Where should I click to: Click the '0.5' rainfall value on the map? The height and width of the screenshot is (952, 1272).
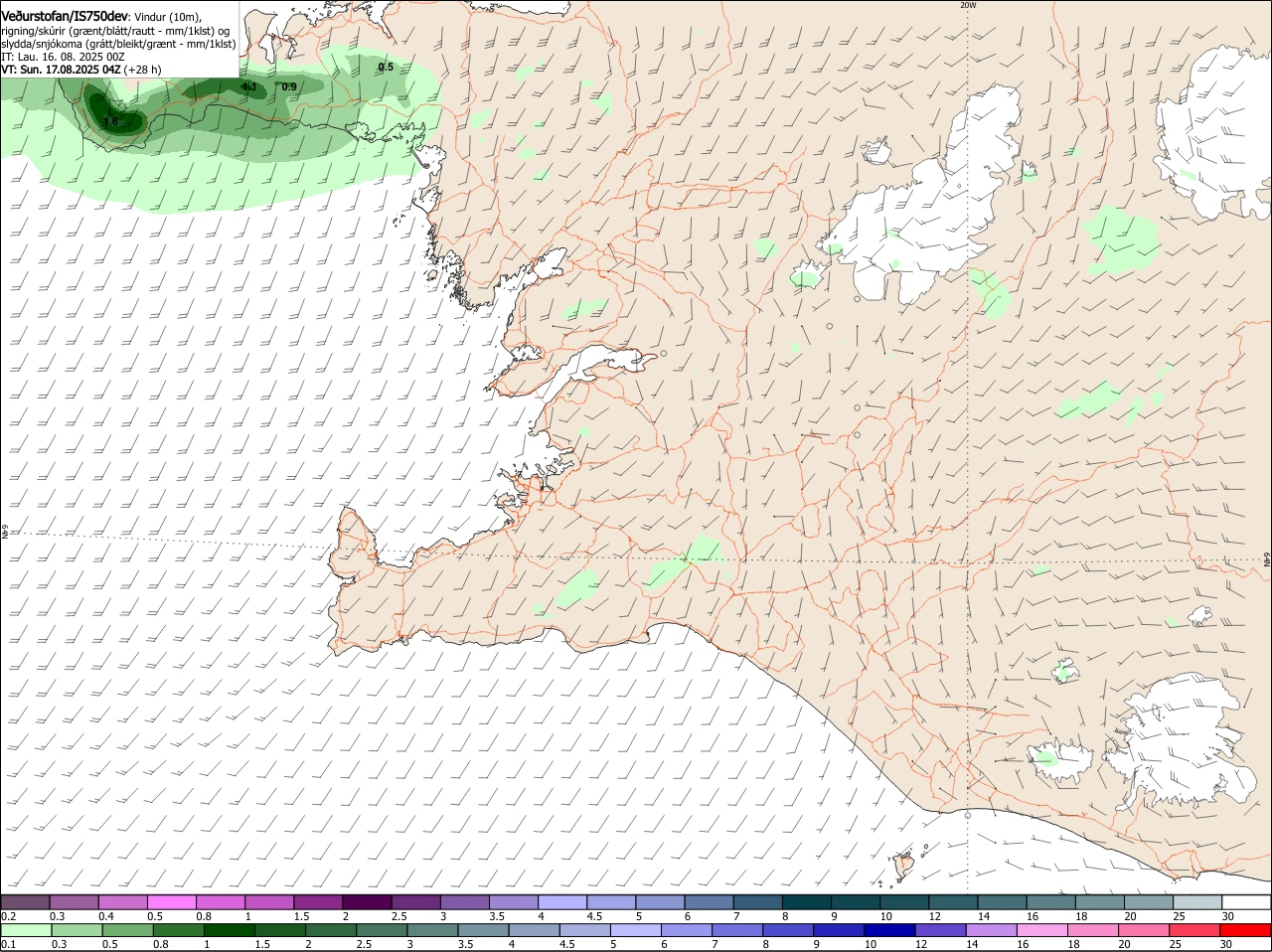point(386,67)
